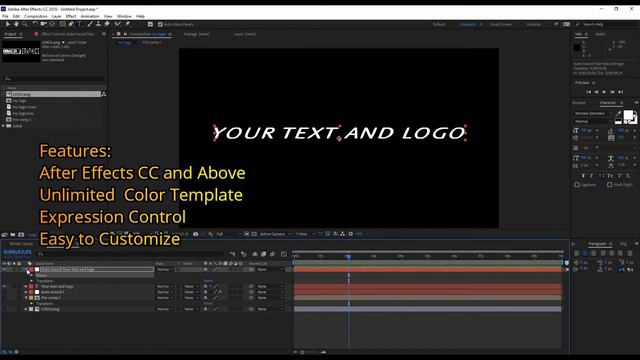Select the Clone Stamp tool

tap(98, 24)
